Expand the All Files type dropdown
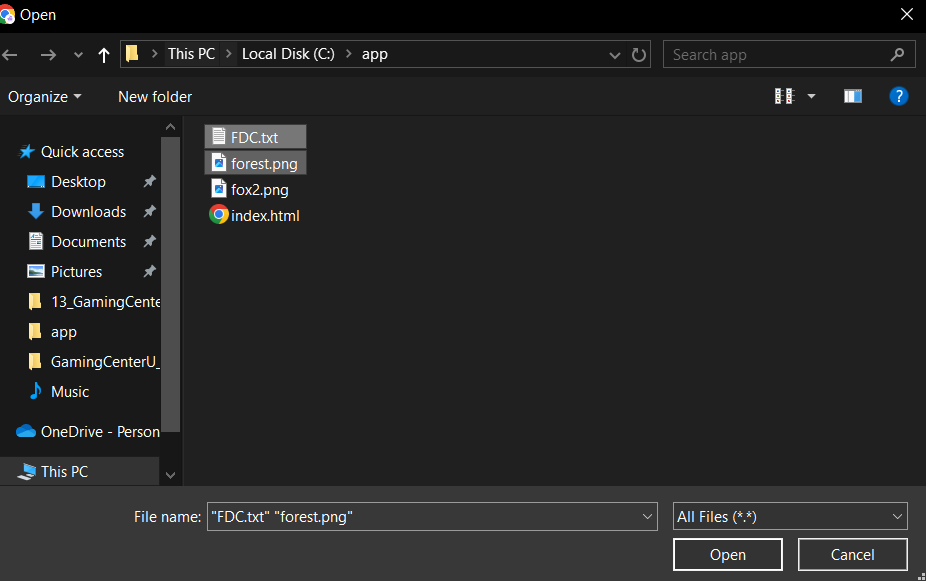The height and width of the screenshot is (581, 926). click(x=896, y=516)
